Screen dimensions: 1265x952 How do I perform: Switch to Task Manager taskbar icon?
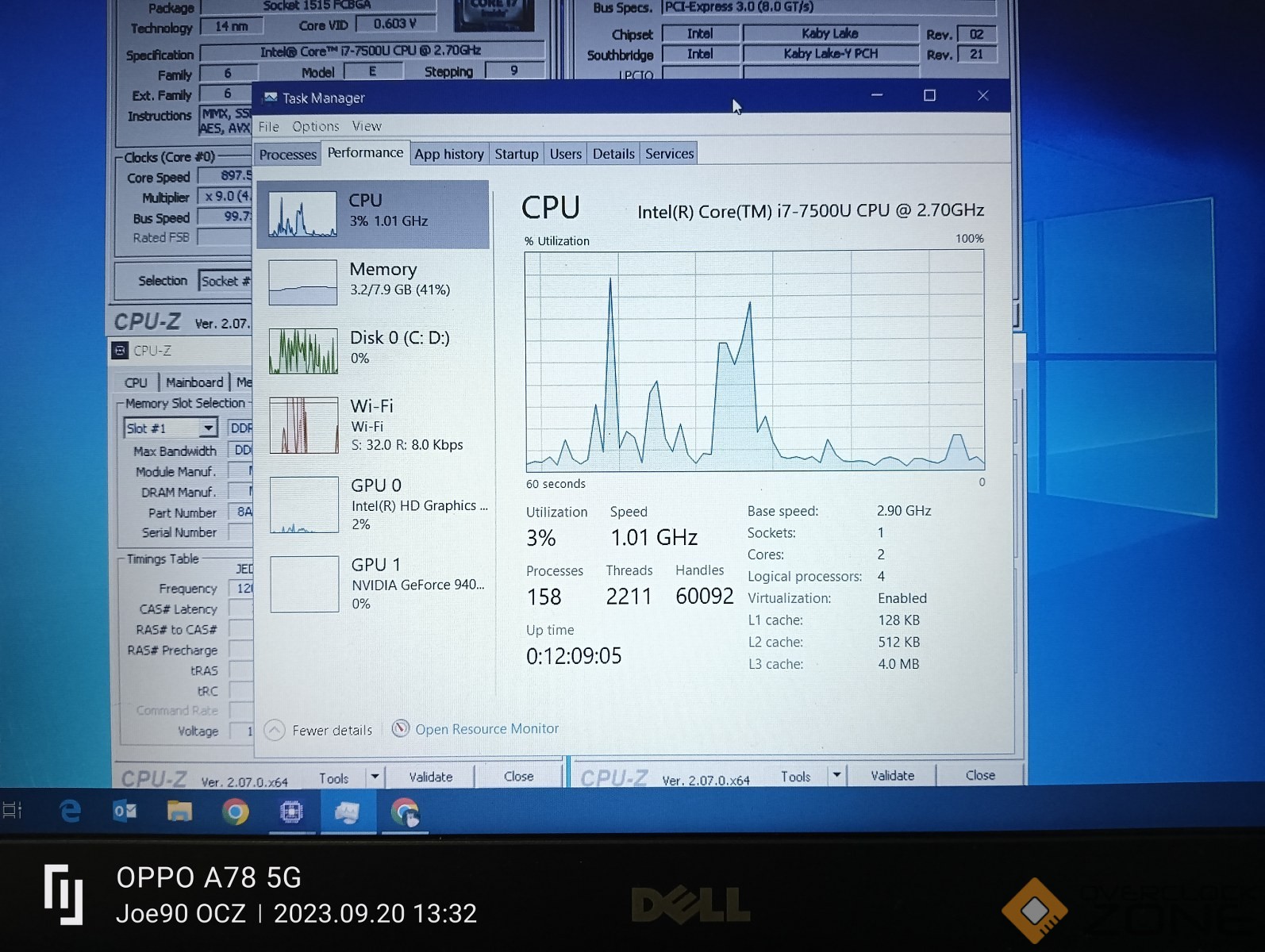[x=347, y=812]
